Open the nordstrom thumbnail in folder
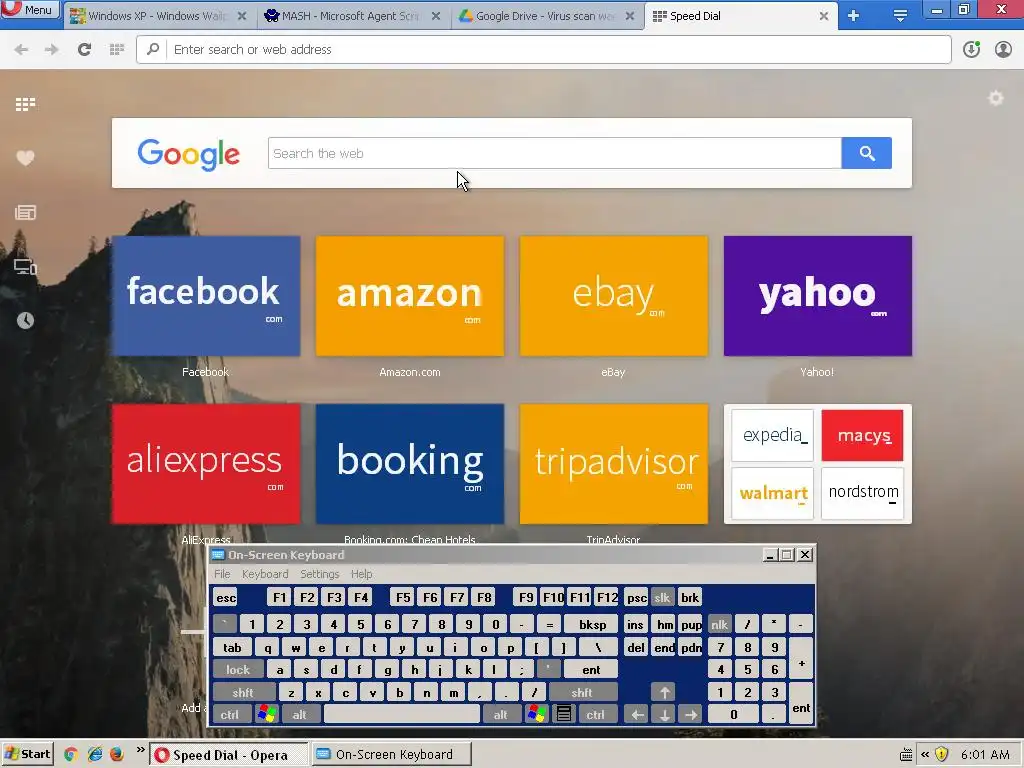Image resolution: width=1024 pixels, height=768 pixels. 862,493
